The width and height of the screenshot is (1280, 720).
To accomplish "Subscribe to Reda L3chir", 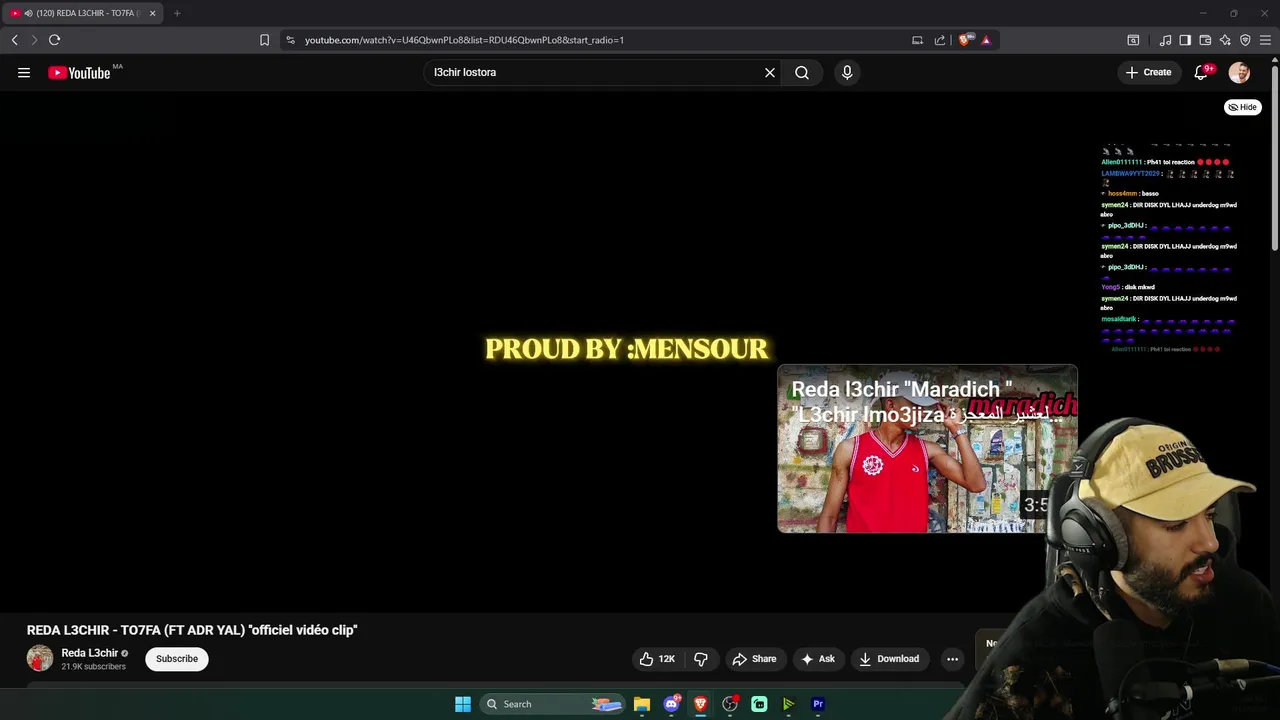I will pos(177,658).
